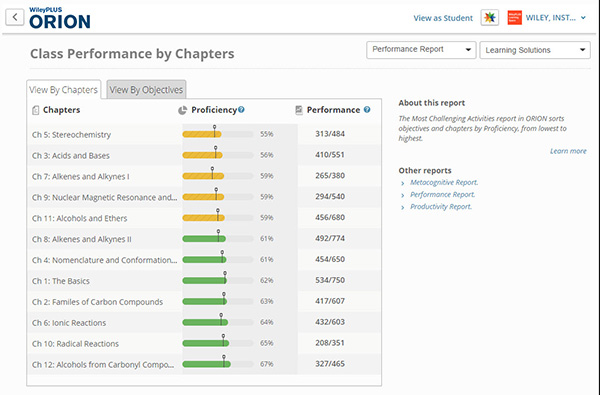
Task: Click the Ch 5 Stereochemistry proficiency bar
Action: (x=218, y=134)
